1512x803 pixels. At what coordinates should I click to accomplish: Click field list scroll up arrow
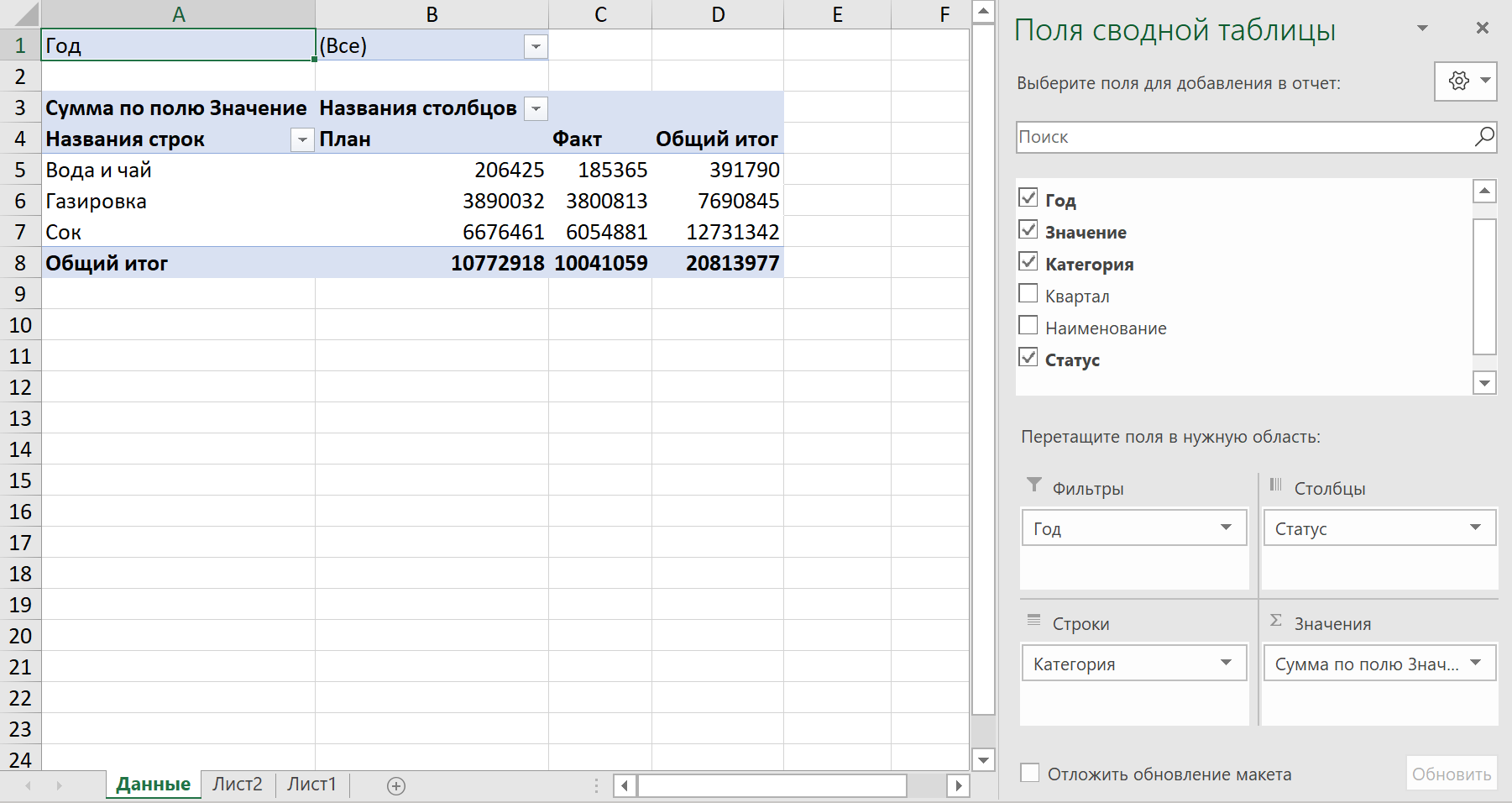[x=1484, y=192]
